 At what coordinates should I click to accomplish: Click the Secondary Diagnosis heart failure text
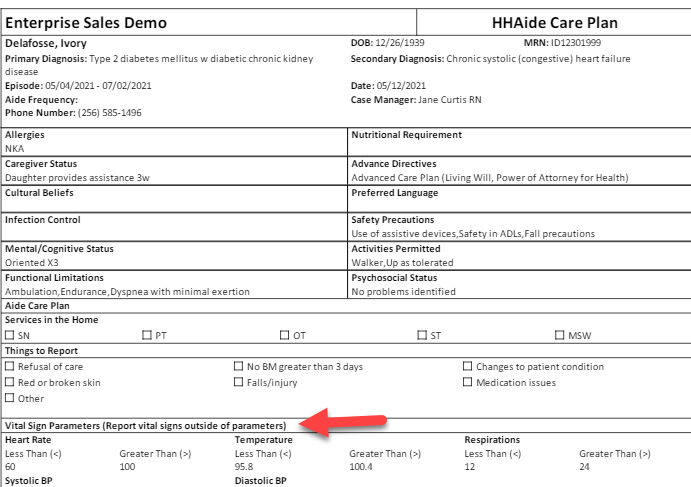click(x=538, y=59)
